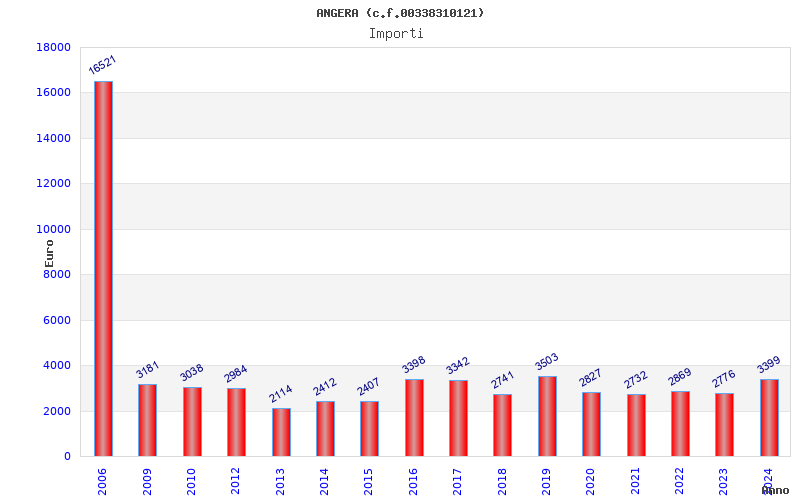The image size is (800, 500).
Task: Click the x-axis year label 2016
Action: click(x=414, y=482)
